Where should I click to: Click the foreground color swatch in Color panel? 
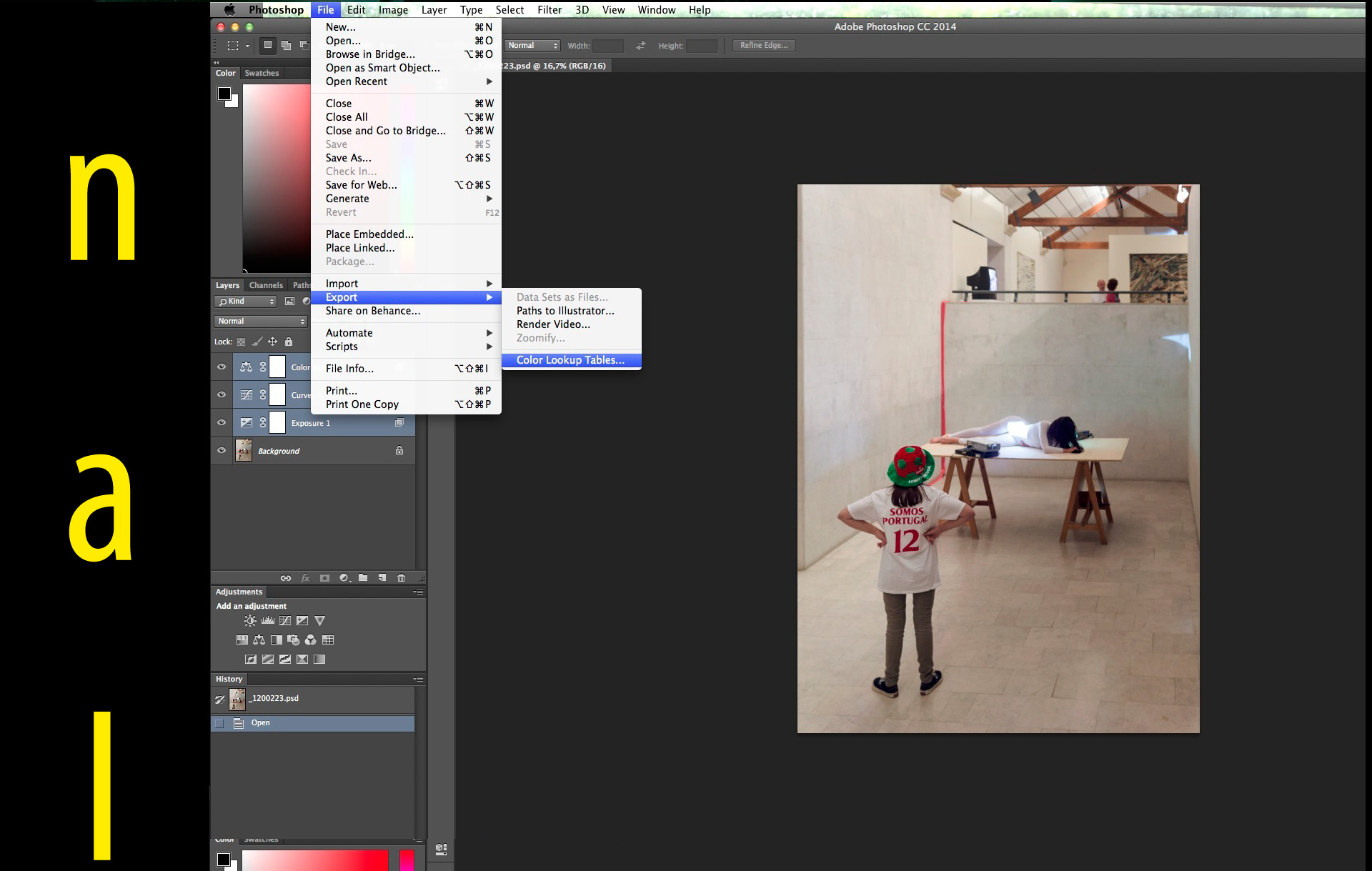click(x=224, y=94)
